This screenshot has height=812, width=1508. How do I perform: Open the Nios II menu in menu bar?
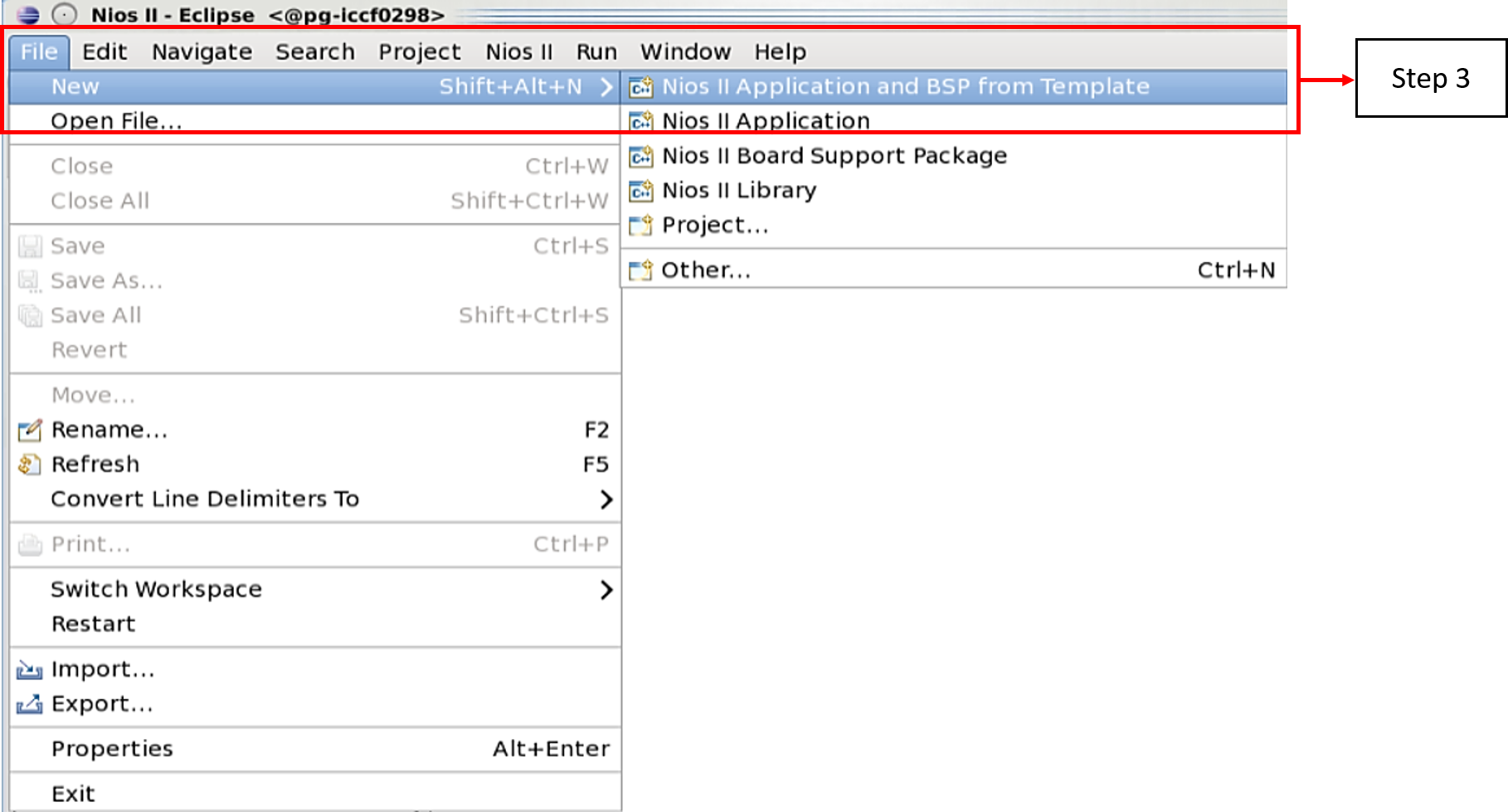tap(518, 51)
